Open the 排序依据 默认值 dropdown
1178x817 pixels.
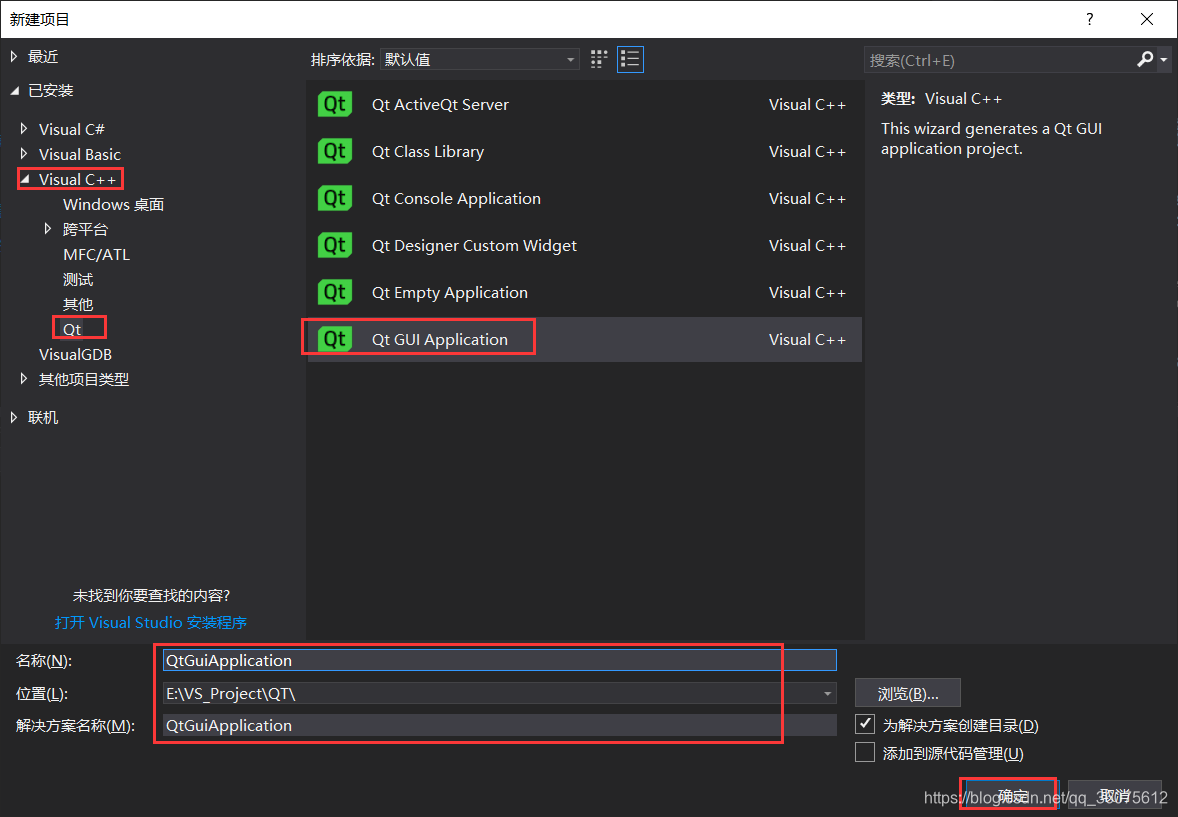479,59
